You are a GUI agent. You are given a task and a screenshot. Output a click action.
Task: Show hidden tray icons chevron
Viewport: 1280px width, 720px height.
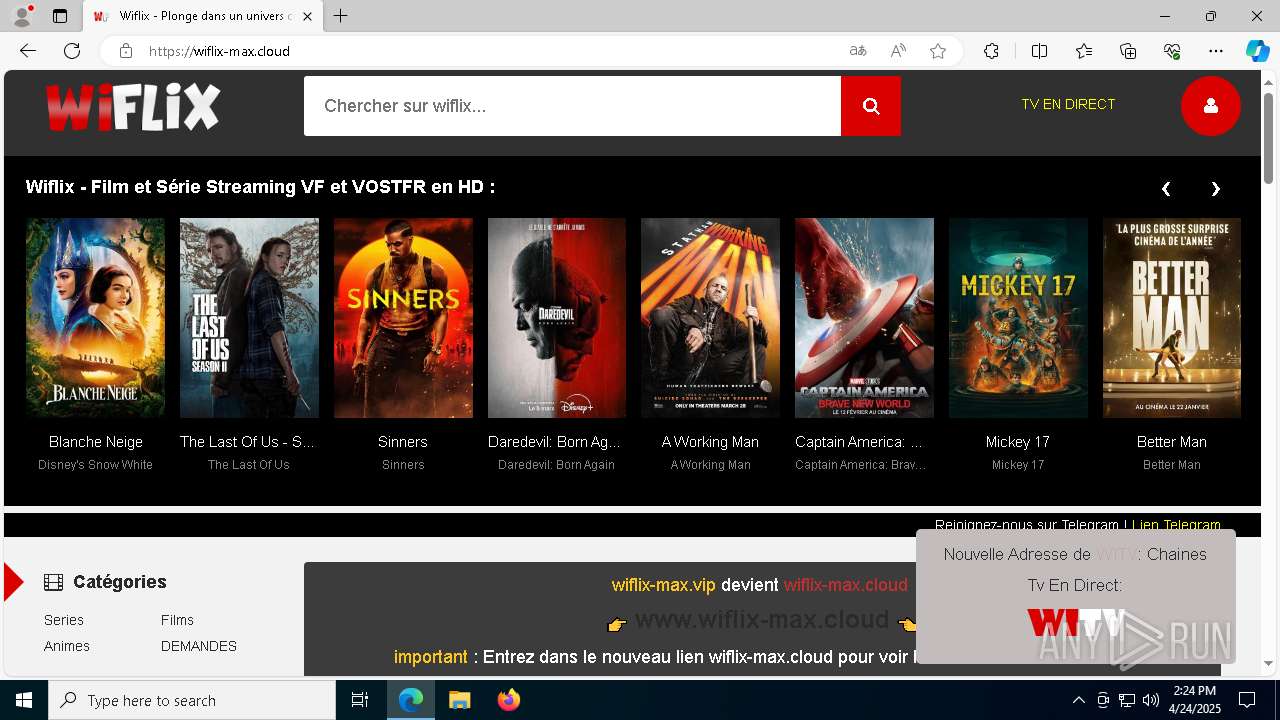[x=1078, y=700]
